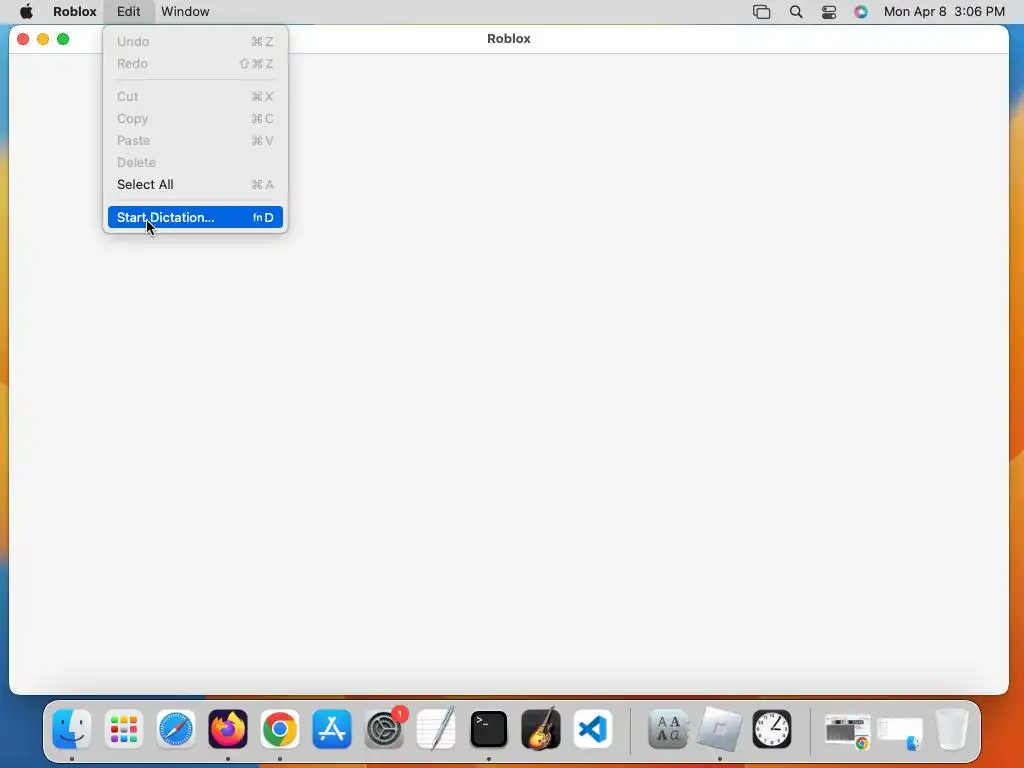Launch Google Chrome from the Dock
The image size is (1024, 768).
coord(280,729)
